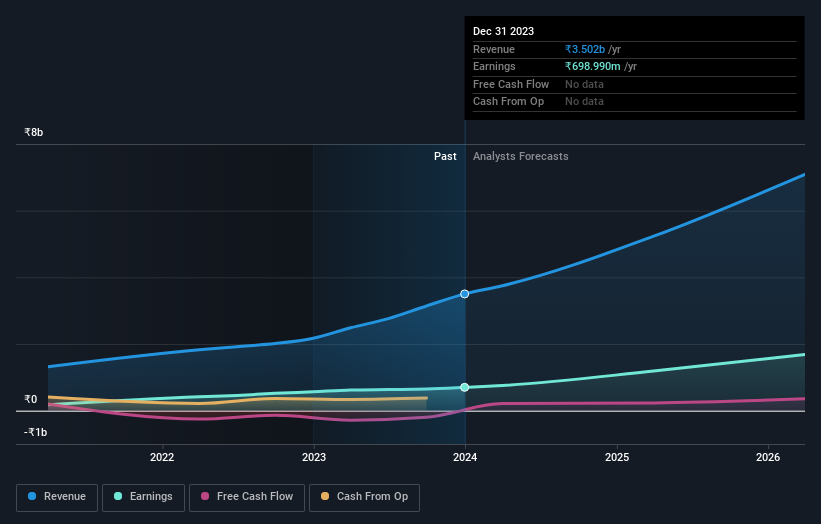
Task: Click the Free Cash Flow row label in tooltip
Action: pyautogui.click(x=511, y=84)
